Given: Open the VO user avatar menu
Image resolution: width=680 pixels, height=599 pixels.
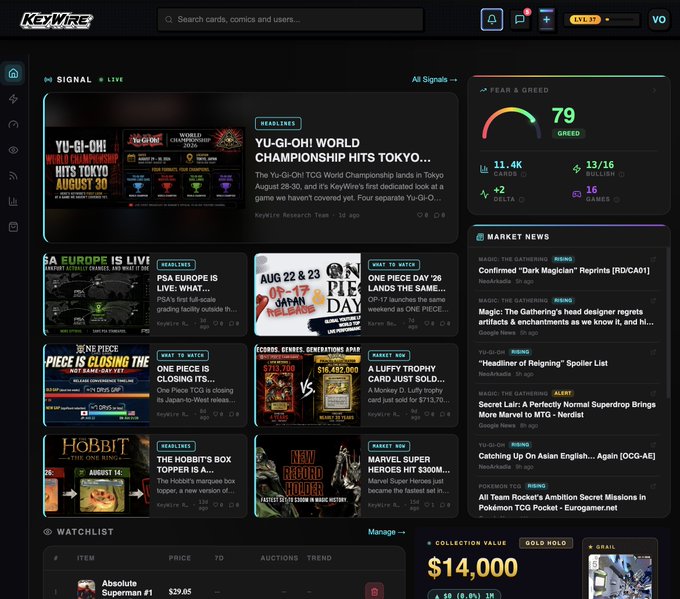Looking at the screenshot, I should [x=659, y=20].
